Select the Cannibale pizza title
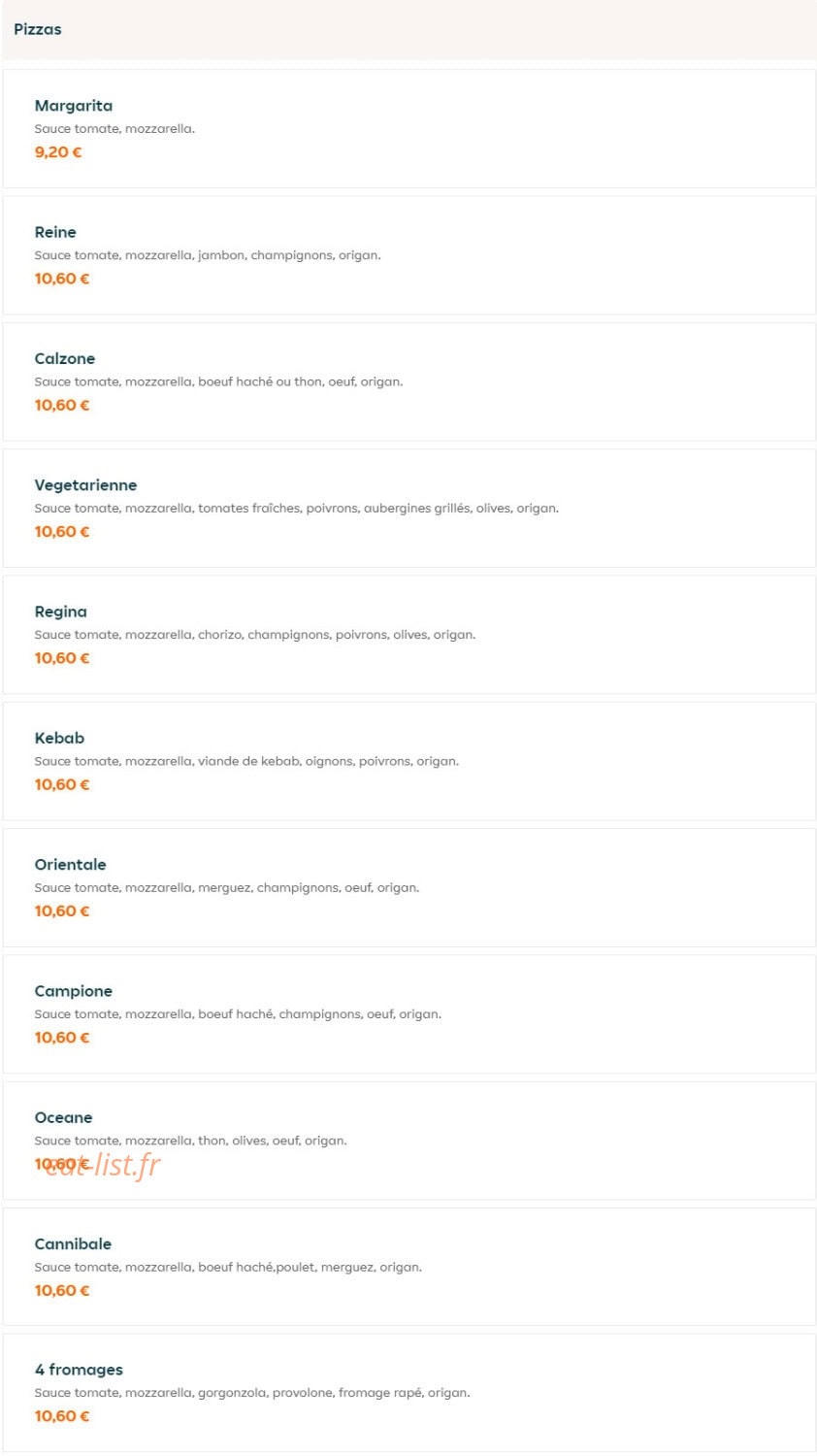Viewport: 817px width, 1456px height. 73,1243
